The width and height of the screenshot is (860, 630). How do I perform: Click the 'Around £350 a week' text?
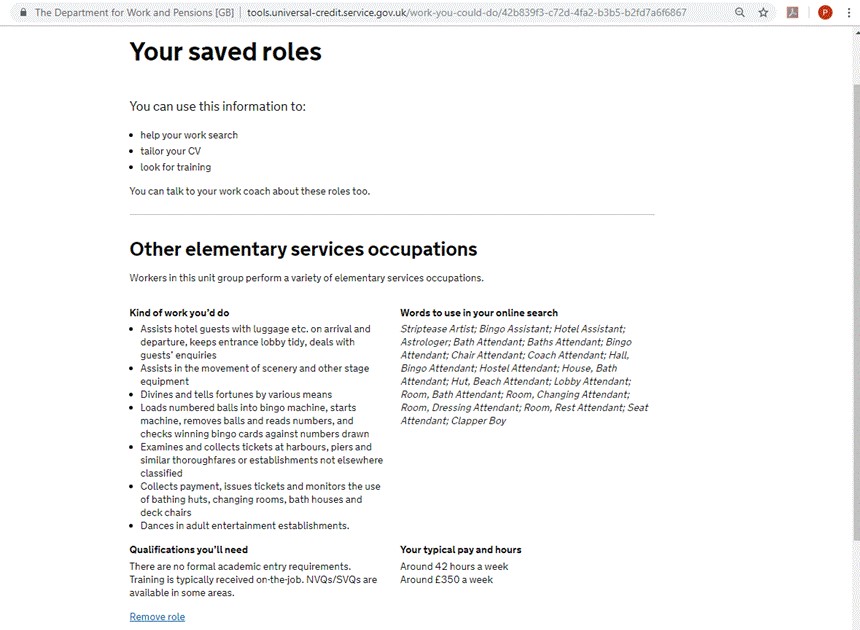tap(446, 580)
